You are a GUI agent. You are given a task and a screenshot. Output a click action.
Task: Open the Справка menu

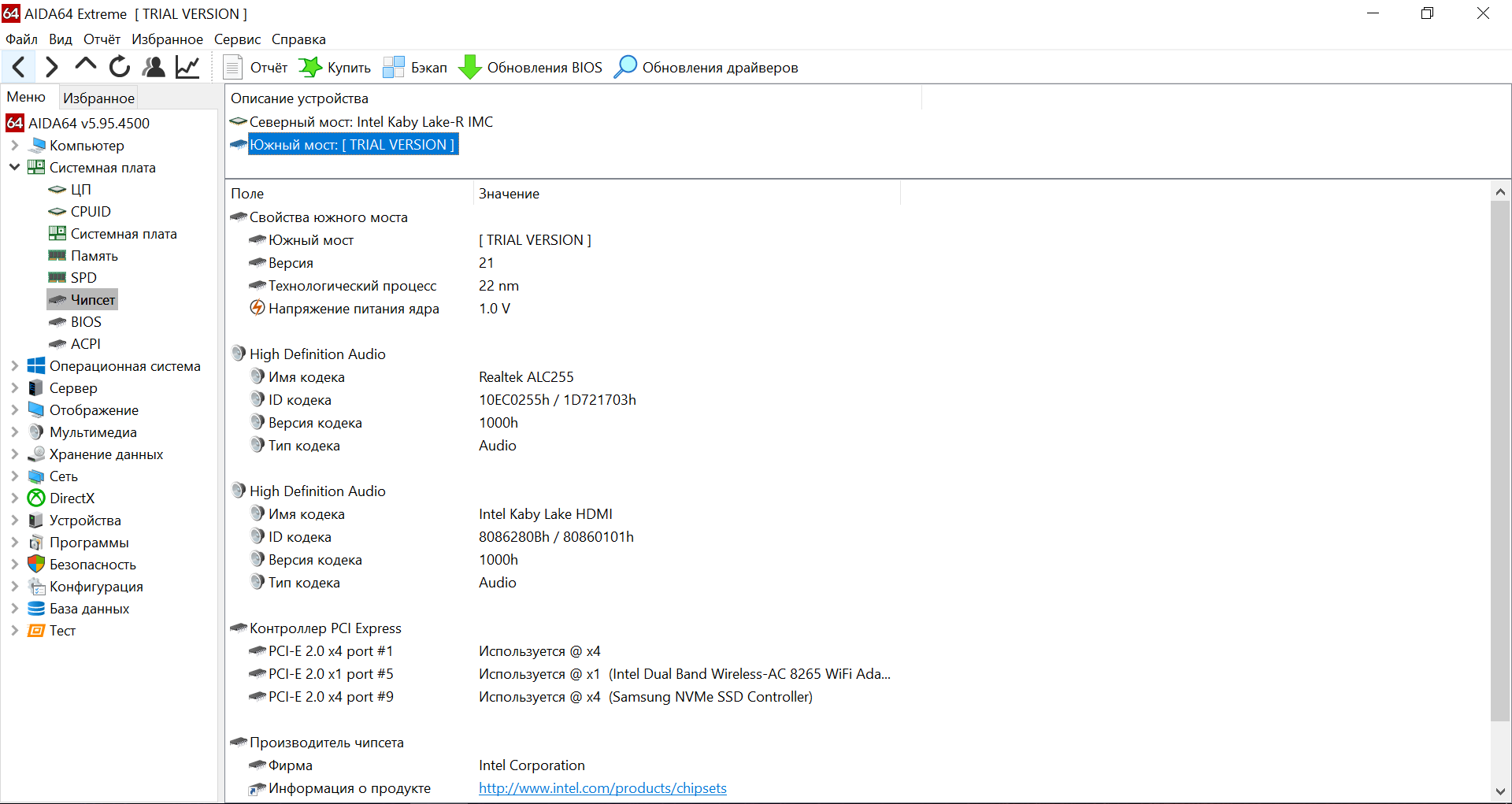click(298, 39)
